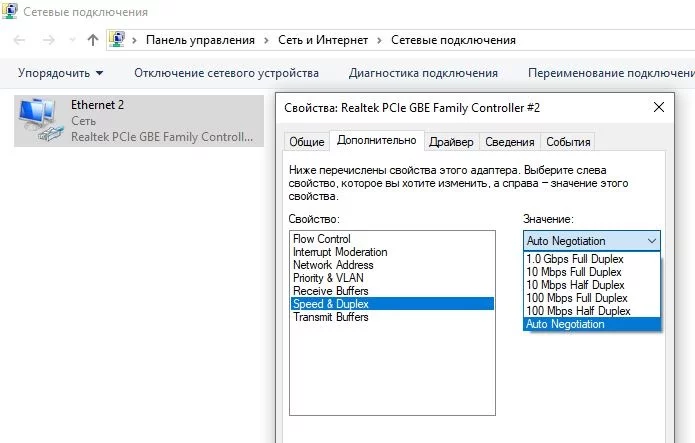The height and width of the screenshot is (443, 695).
Task: Click the Forward arrow navigation button
Action: [48, 40]
